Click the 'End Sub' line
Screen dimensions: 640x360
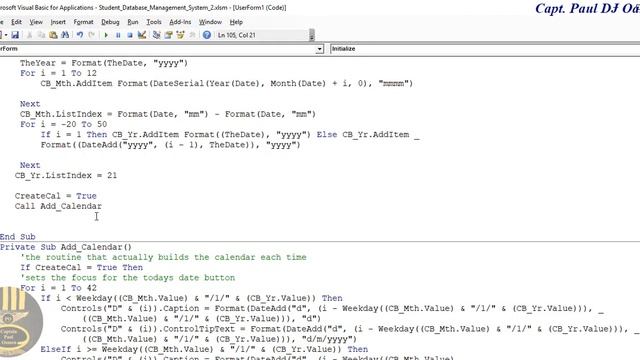18,237
